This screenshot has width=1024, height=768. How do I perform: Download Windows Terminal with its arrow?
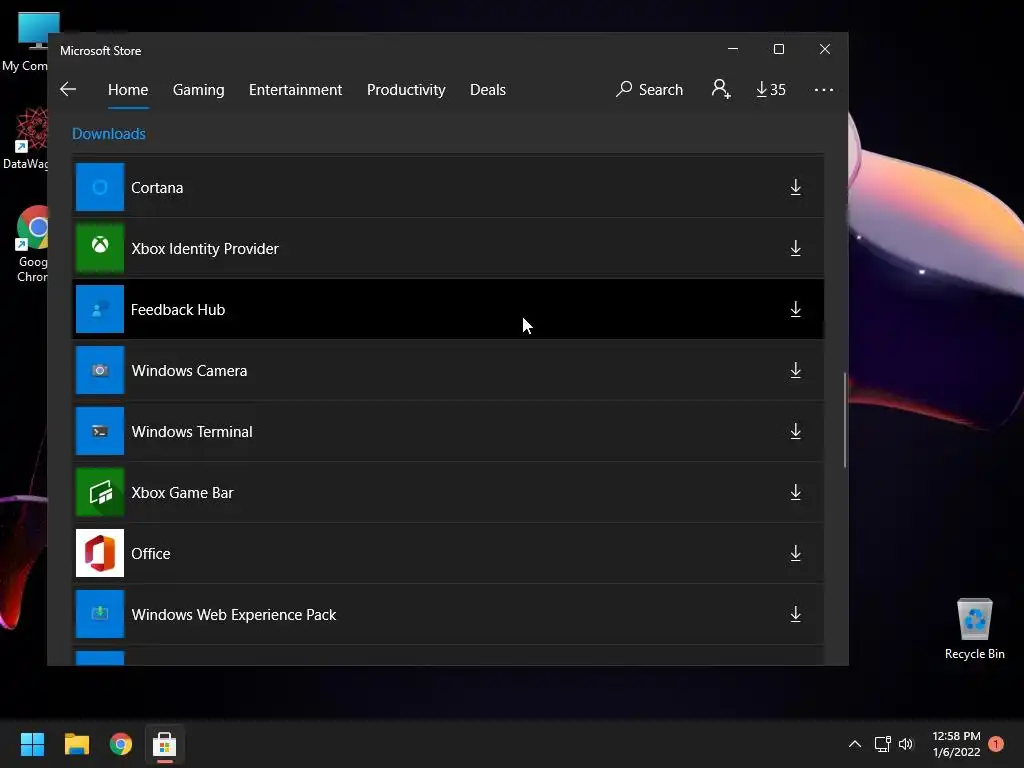coord(795,431)
